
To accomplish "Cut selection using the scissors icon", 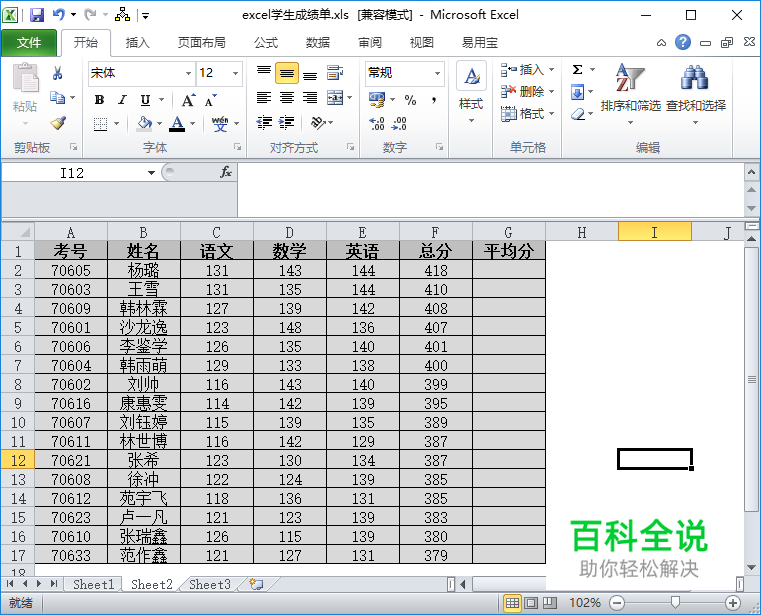I will [x=57, y=73].
